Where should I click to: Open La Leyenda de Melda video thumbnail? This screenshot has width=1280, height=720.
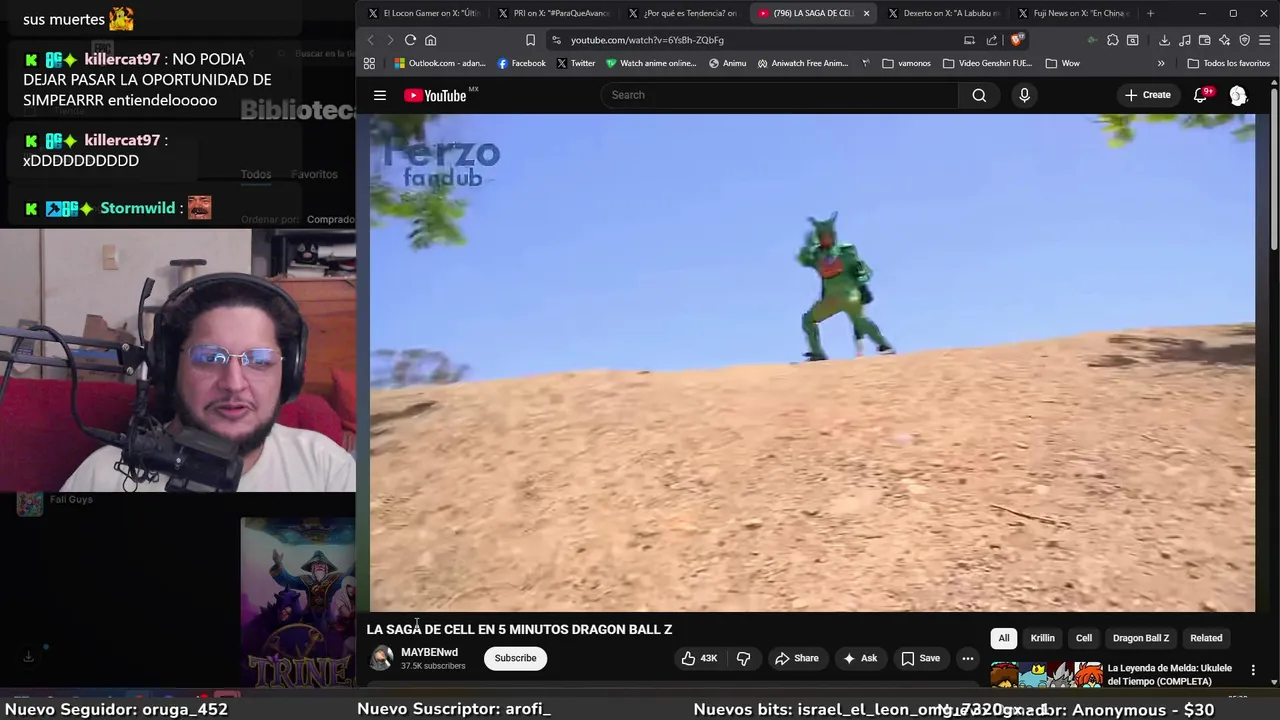pos(1046,675)
